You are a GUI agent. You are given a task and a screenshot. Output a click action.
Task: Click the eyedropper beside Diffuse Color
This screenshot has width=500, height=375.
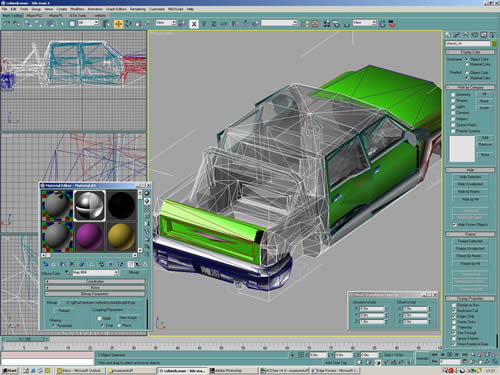(x=67, y=273)
